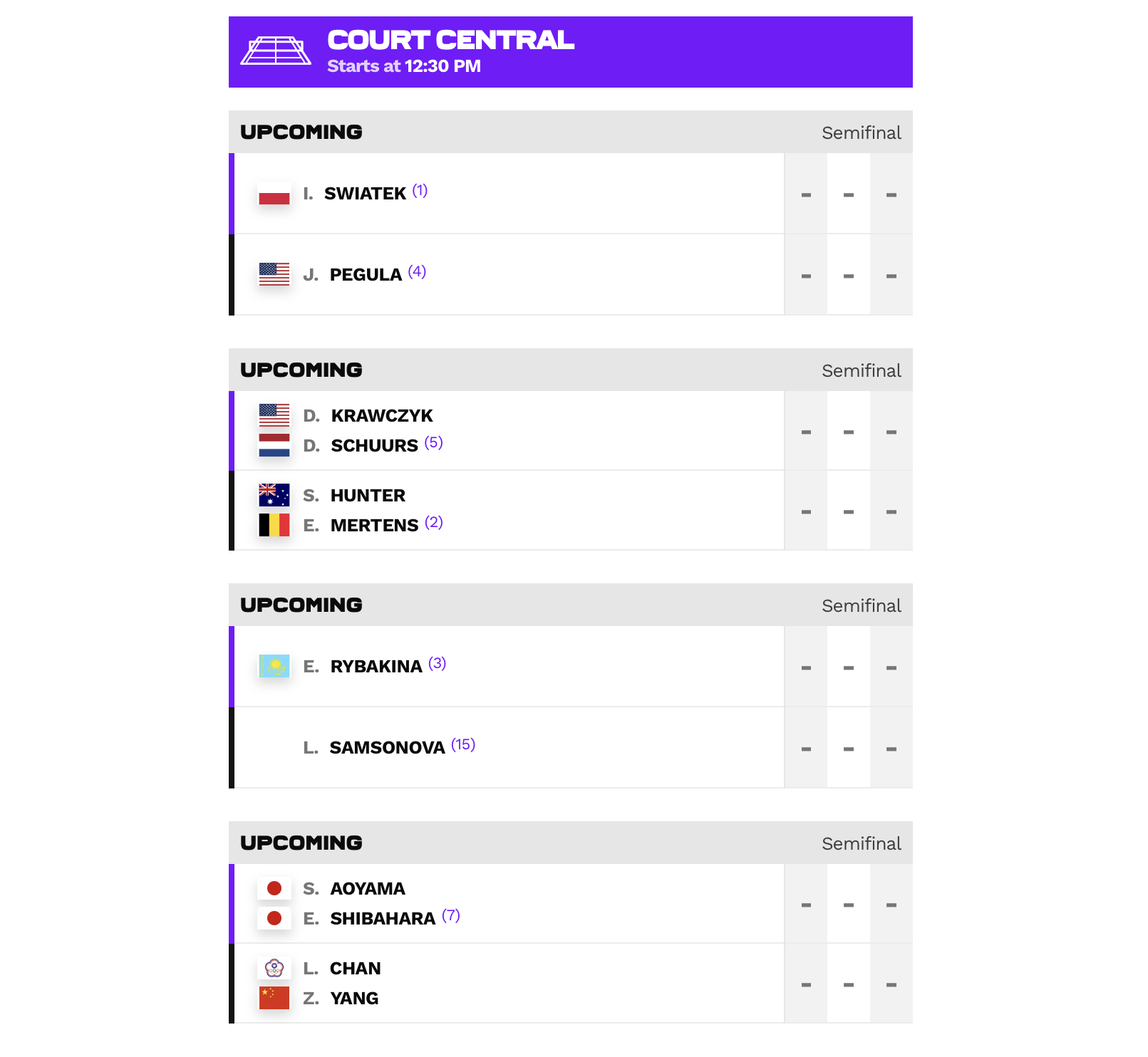Click Poland flag next to Swiatek
1148x1057 pixels.
tap(274, 194)
